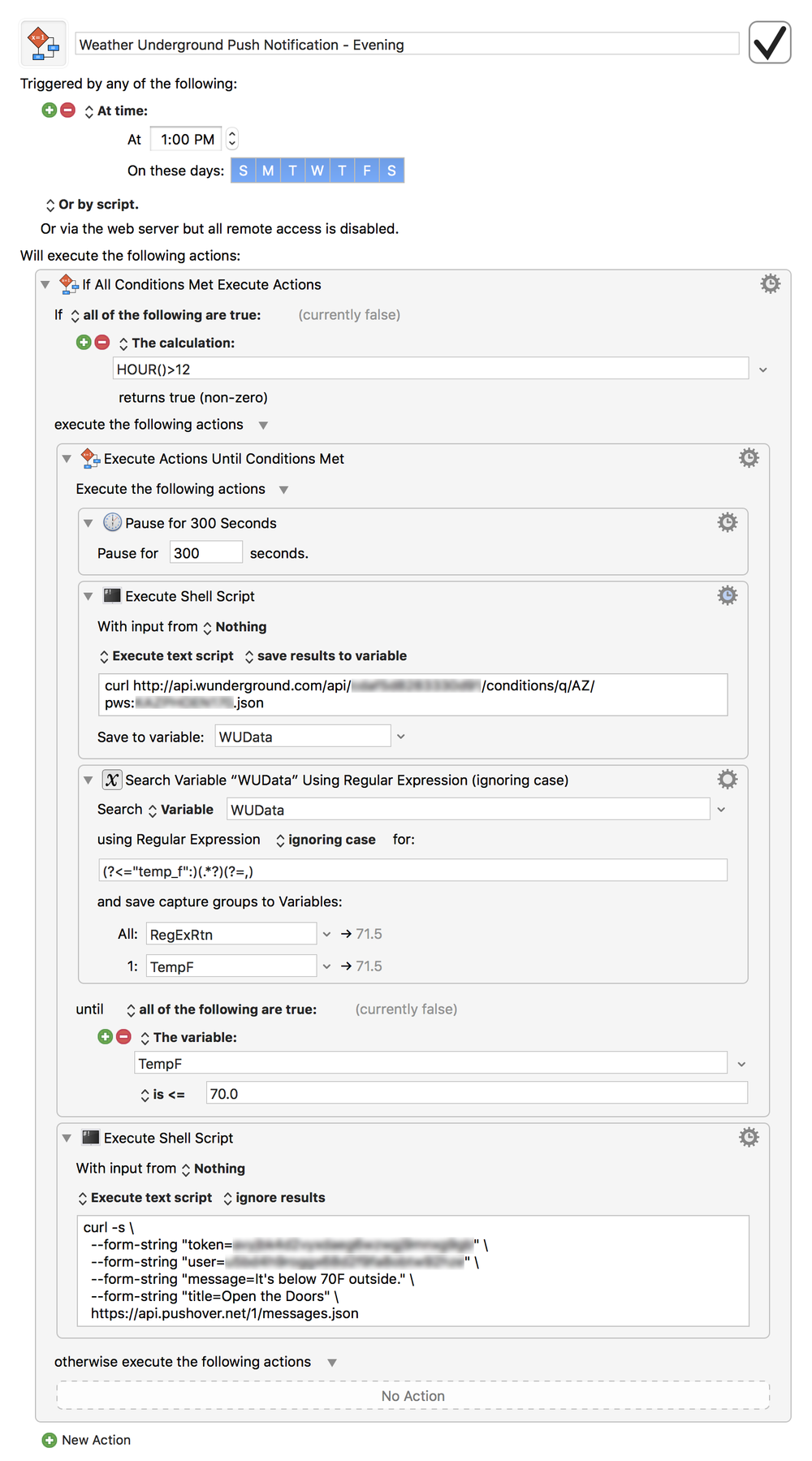Open gear menu for Search Variable action
Image resolution: width=812 pixels, height=1461 pixels.
tap(728, 780)
